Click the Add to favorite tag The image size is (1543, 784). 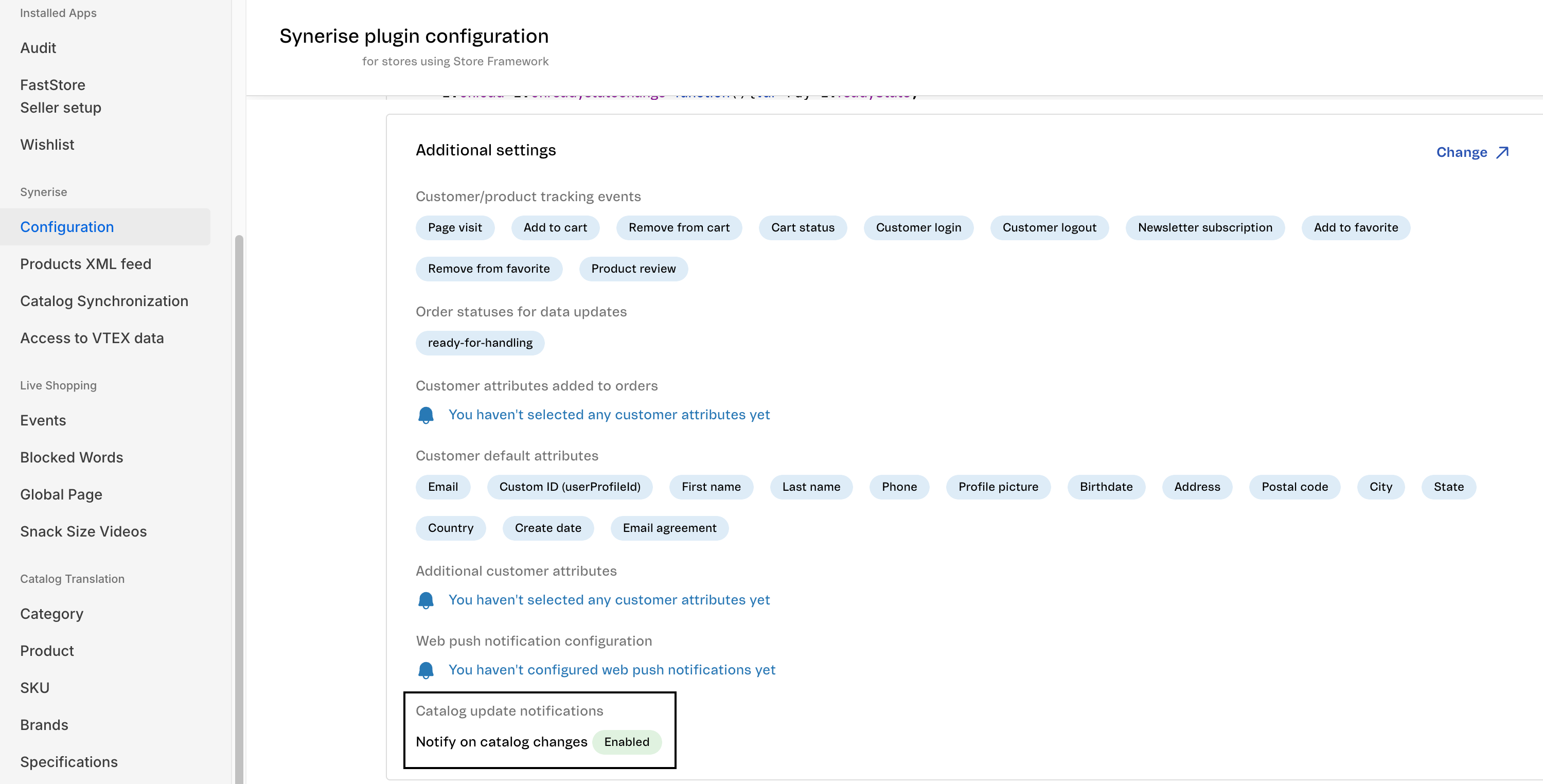tap(1356, 227)
